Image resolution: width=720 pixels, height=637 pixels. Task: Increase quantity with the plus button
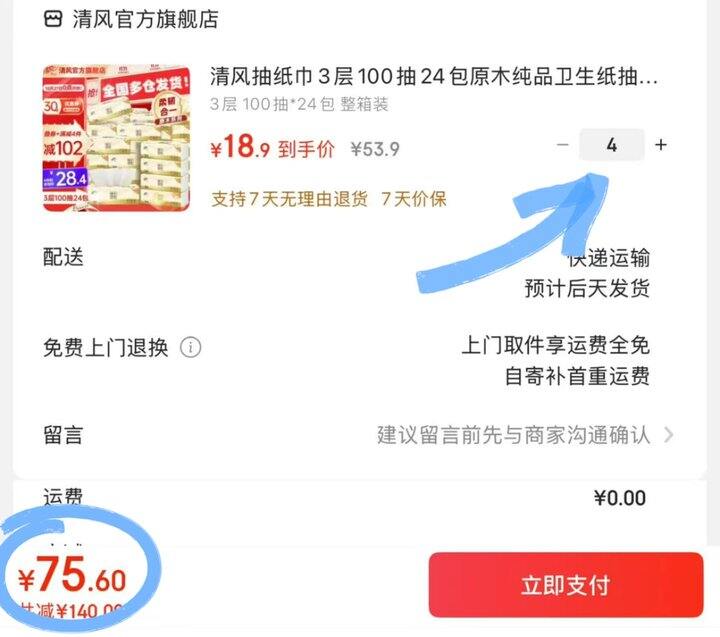tap(661, 145)
